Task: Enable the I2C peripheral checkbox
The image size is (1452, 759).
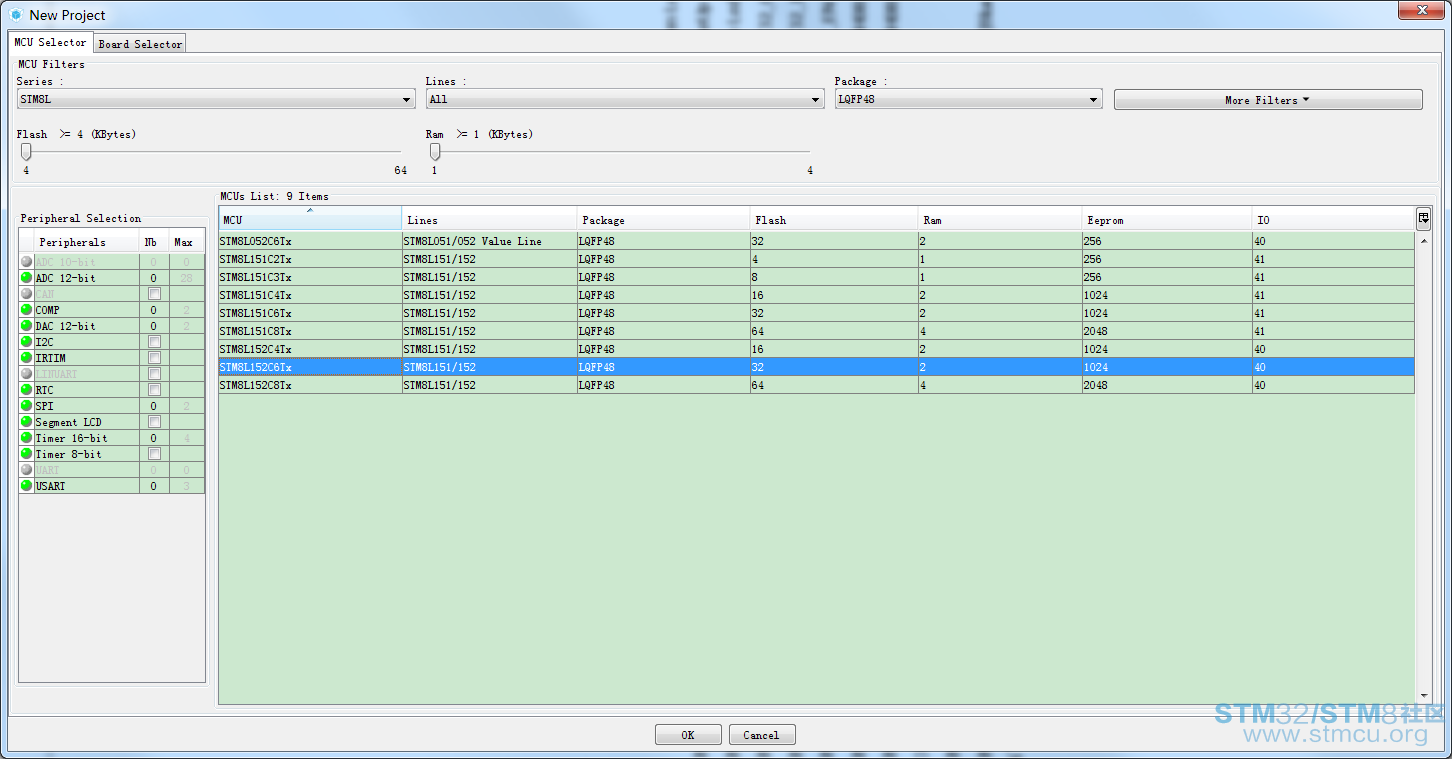Action: (x=154, y=342)
